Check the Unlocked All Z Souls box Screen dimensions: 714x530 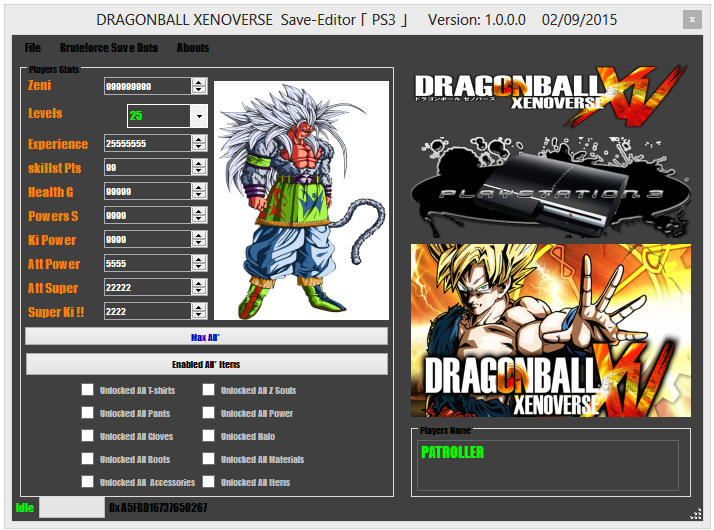click(209, 390)
